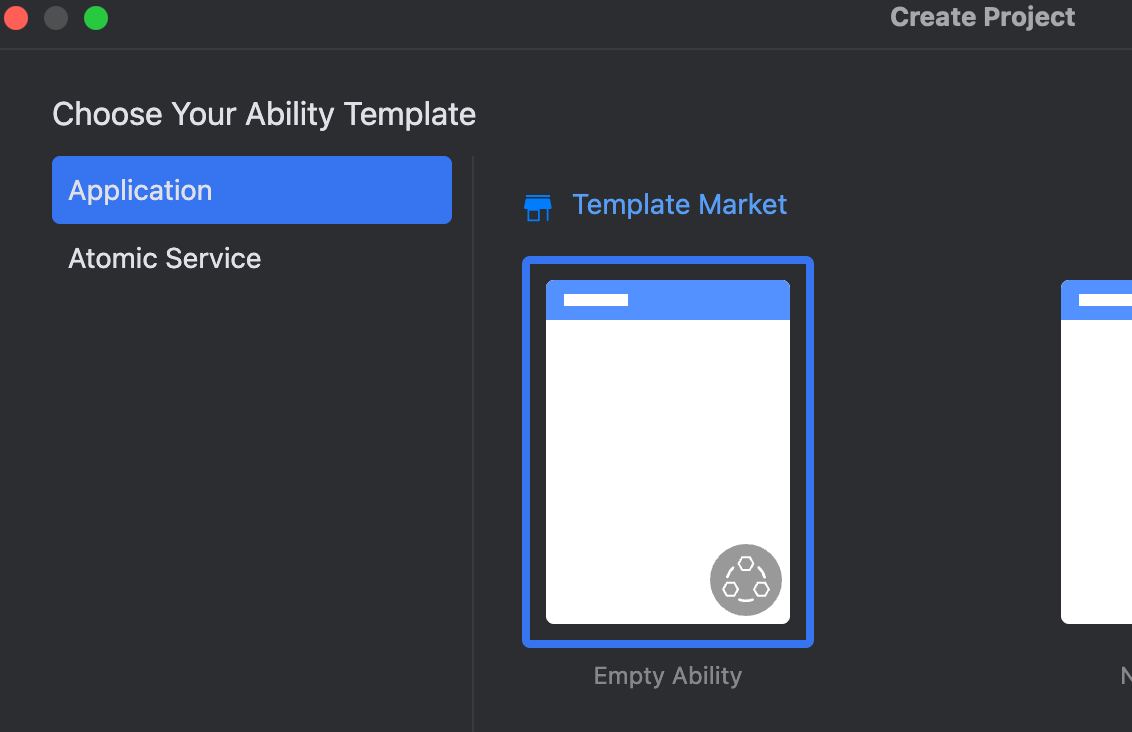
Task: Click white title bar in Empty Ability header
Action: [596, 300]
